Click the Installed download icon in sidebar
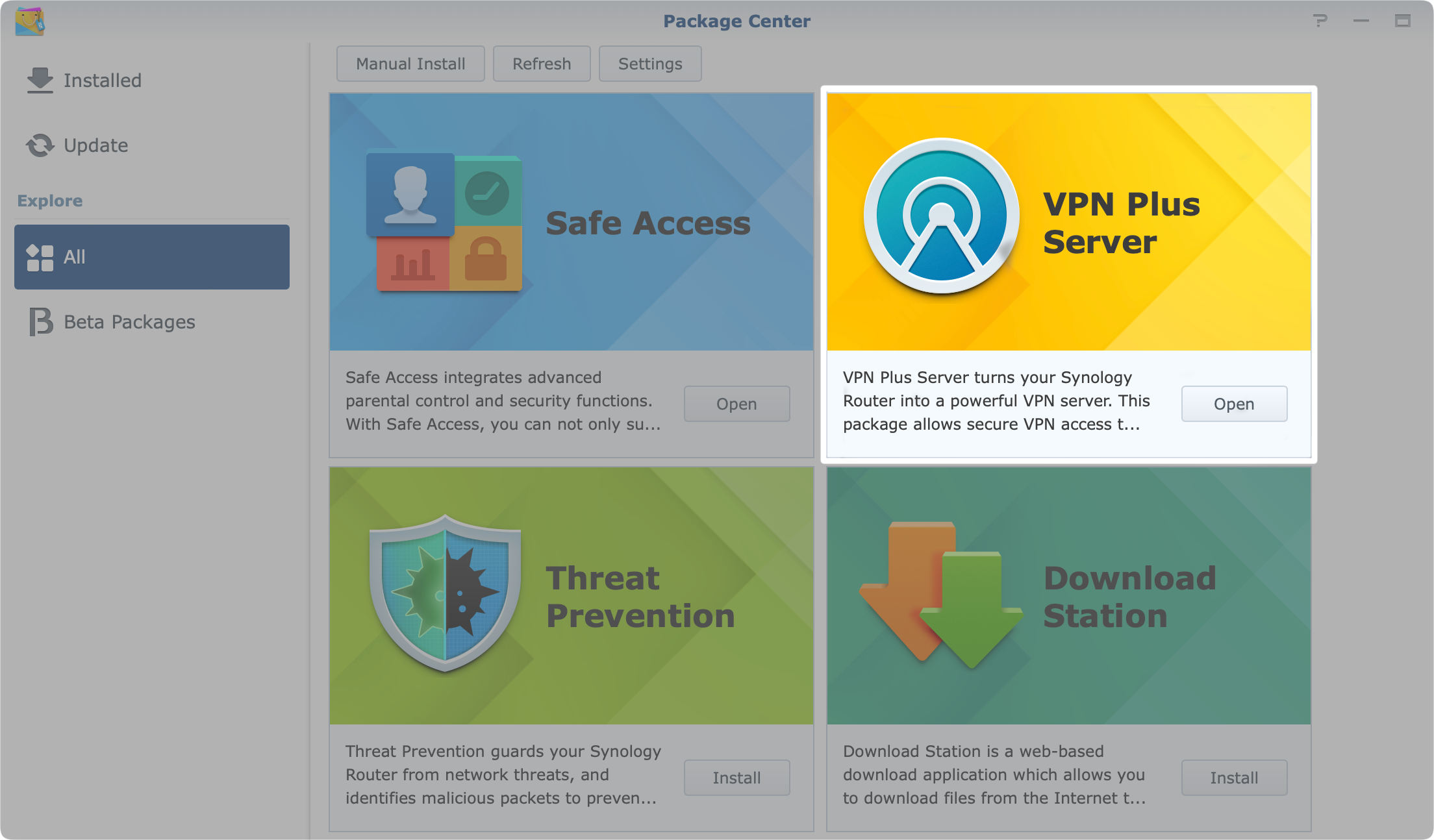1434x840 pixels. (40, 79)
